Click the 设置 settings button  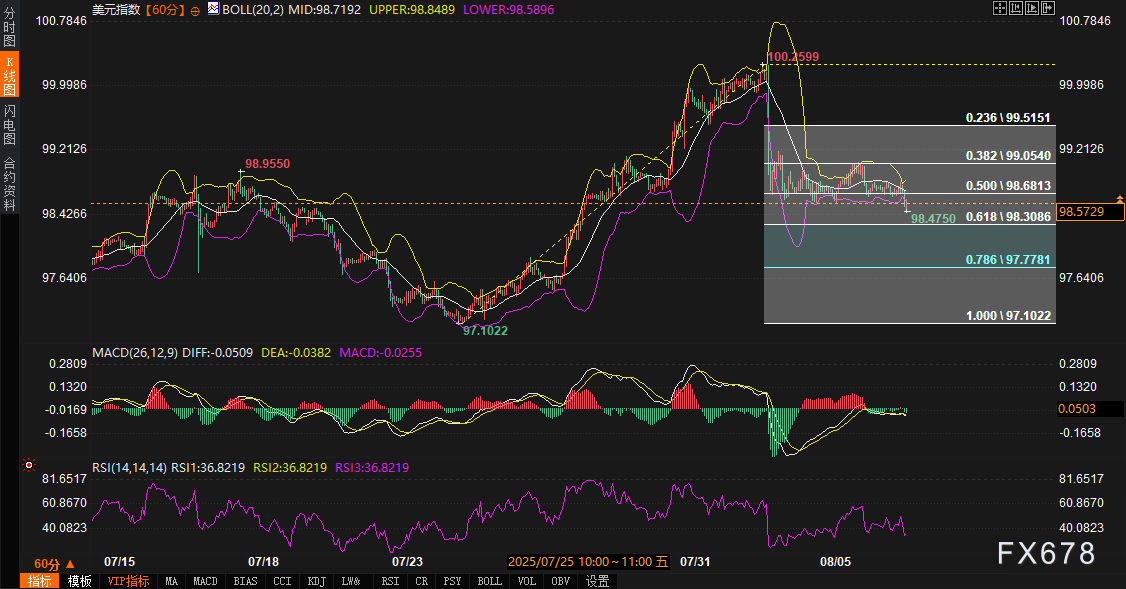pos(597,581)
